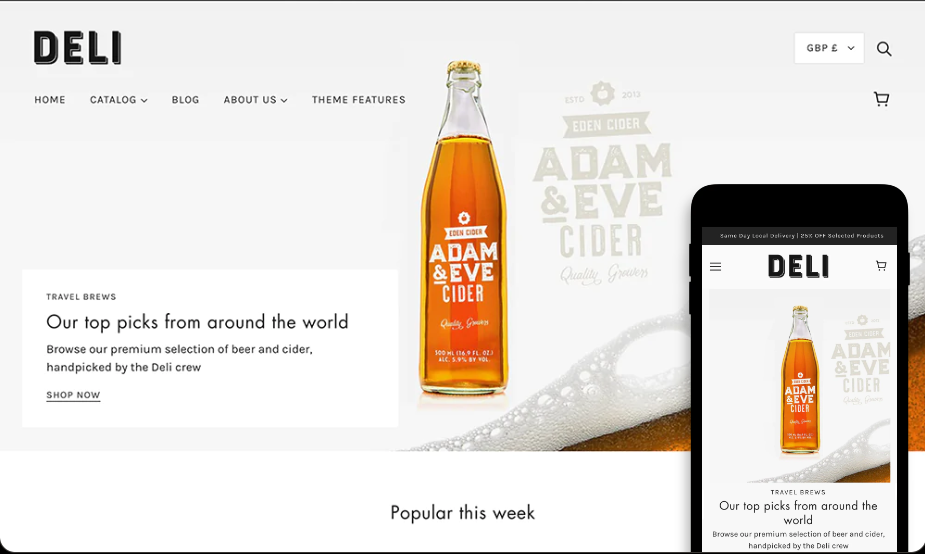Click the DELI logo in mobile preview
925x554 pixels.
pos(798,267)
